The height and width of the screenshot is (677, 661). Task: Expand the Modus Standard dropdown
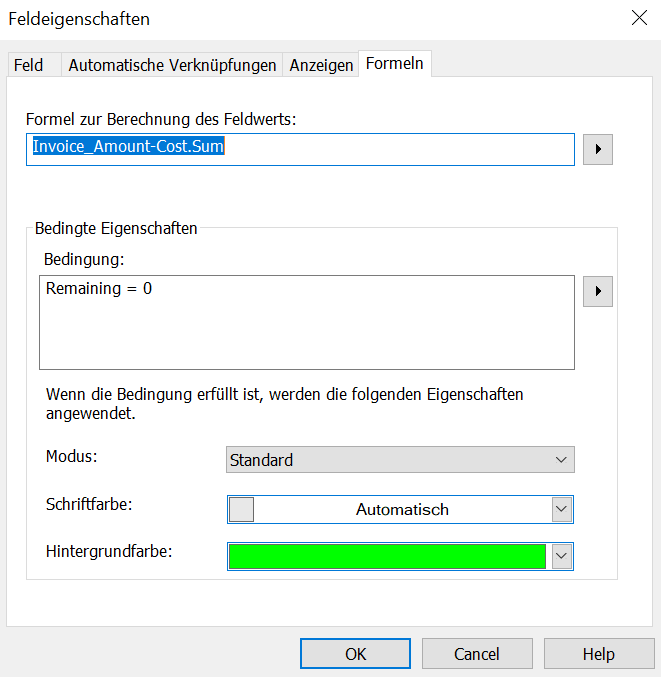pyautogui.click(x=400, y=459)
